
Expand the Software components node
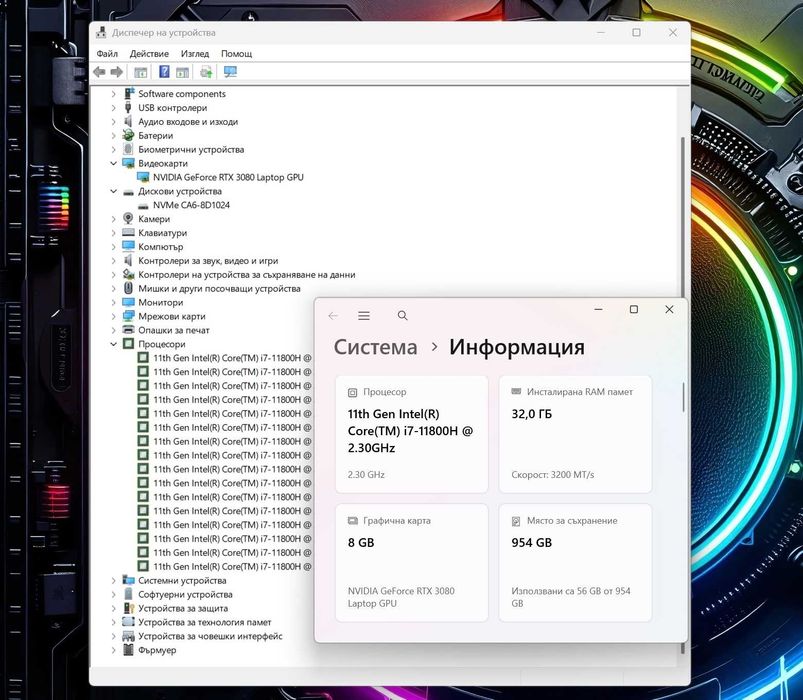pos(114,94)
